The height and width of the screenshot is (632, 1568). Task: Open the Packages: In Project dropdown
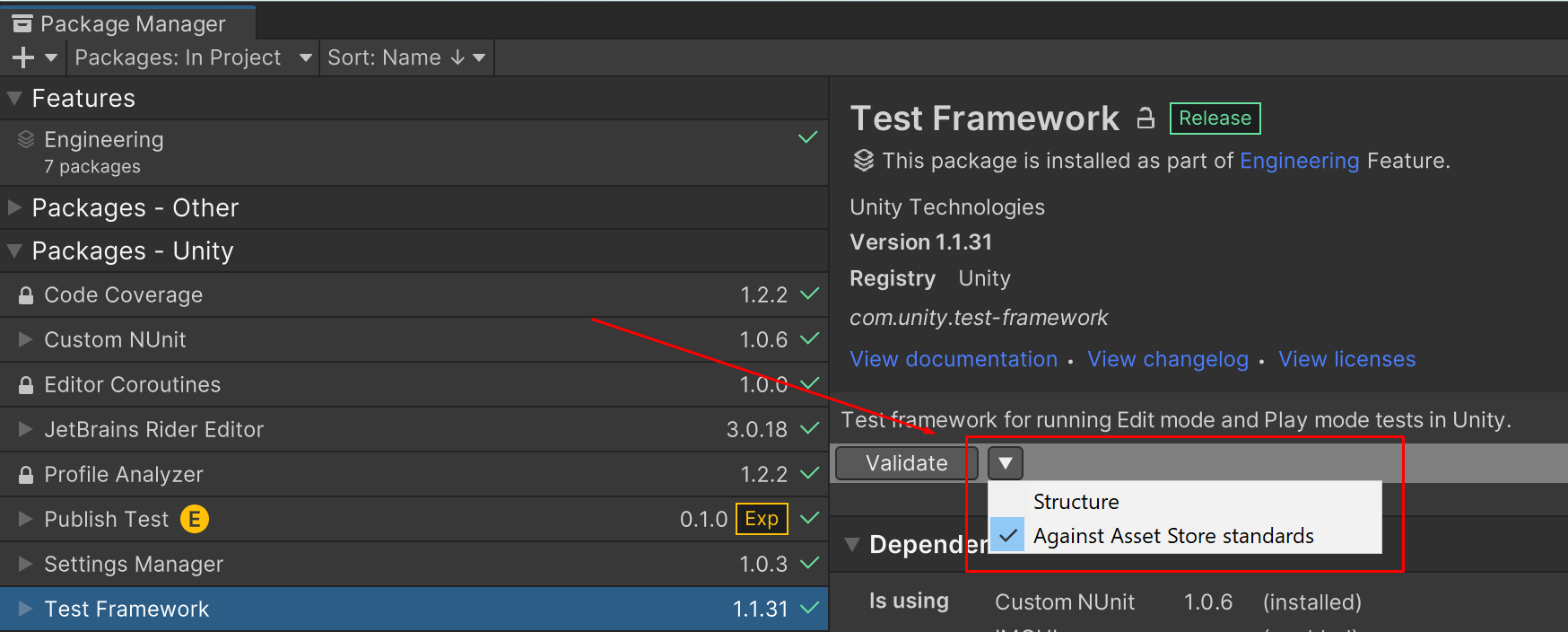(x=193, y=57)
